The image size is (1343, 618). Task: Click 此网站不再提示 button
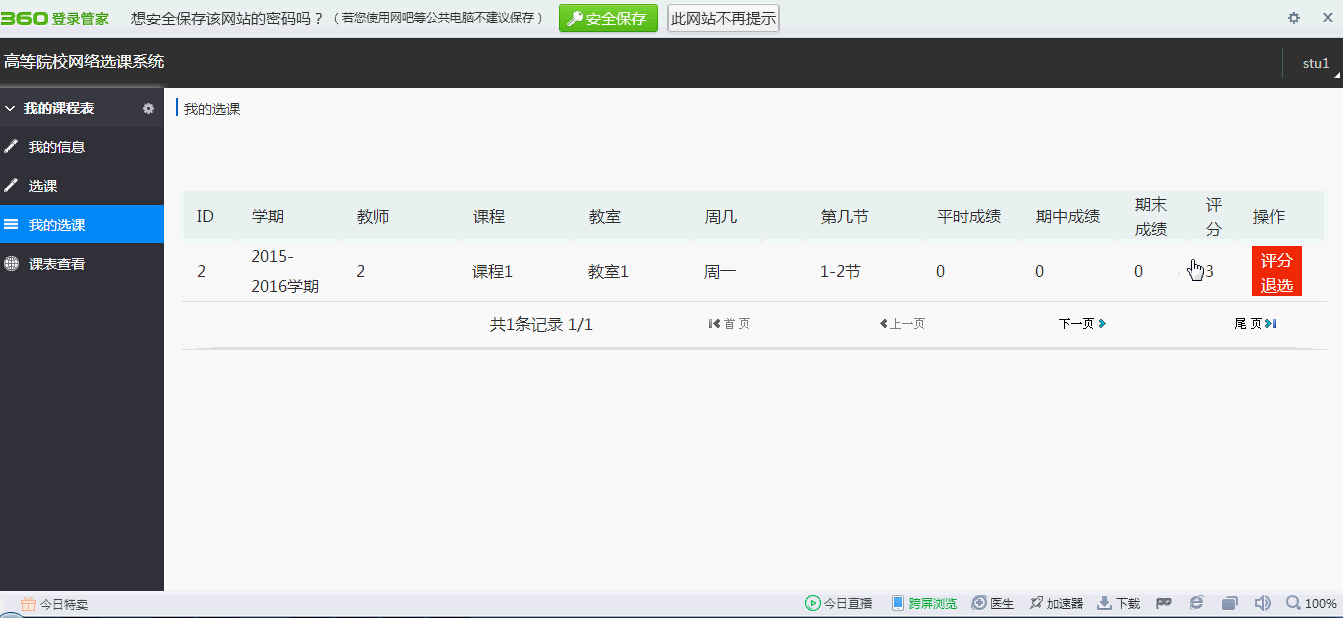tap(723, 18)
